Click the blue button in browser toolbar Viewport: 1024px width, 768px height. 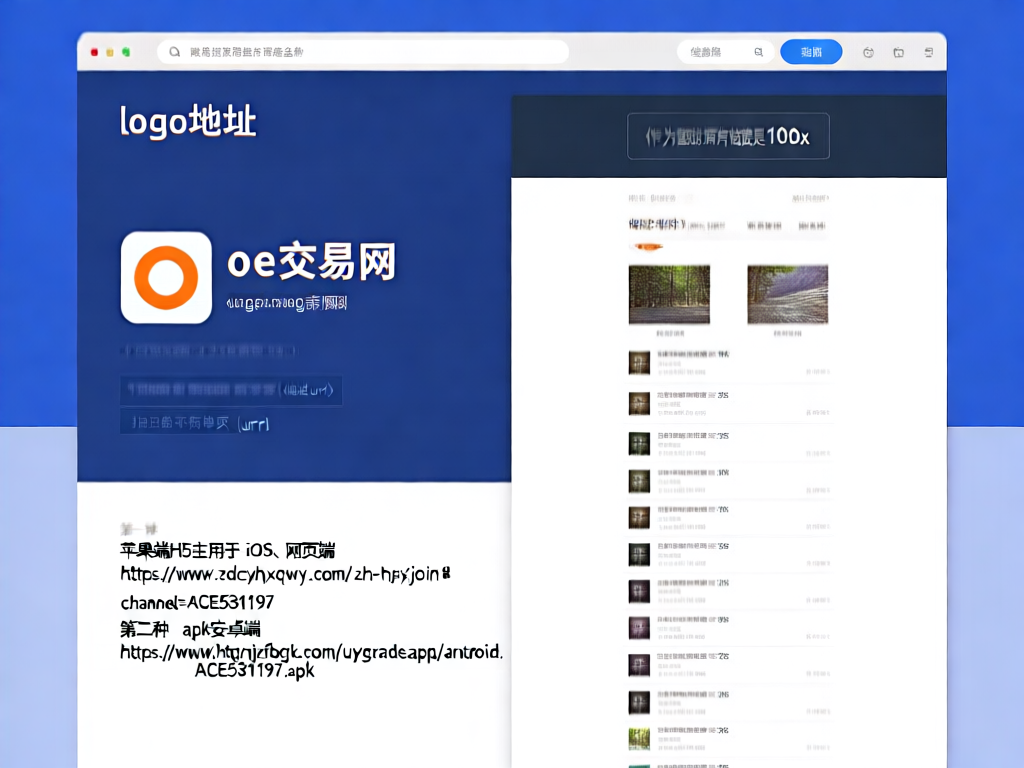[811, 52]
